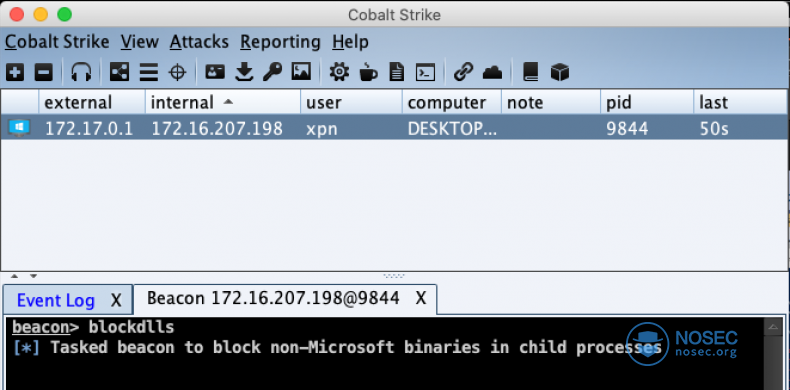790x390 pixels.
Task: Click the cube About icon
Action: click(x=560, y=72)
